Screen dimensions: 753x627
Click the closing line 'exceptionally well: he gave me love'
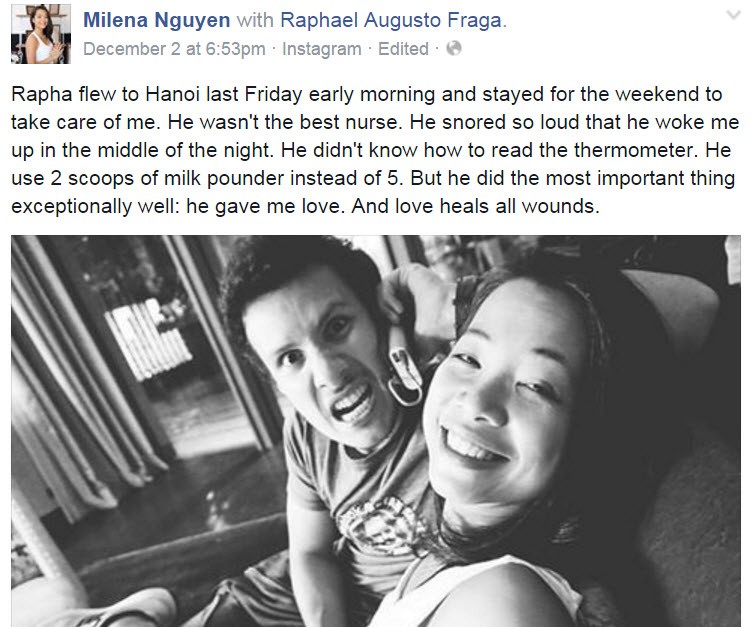305,206
